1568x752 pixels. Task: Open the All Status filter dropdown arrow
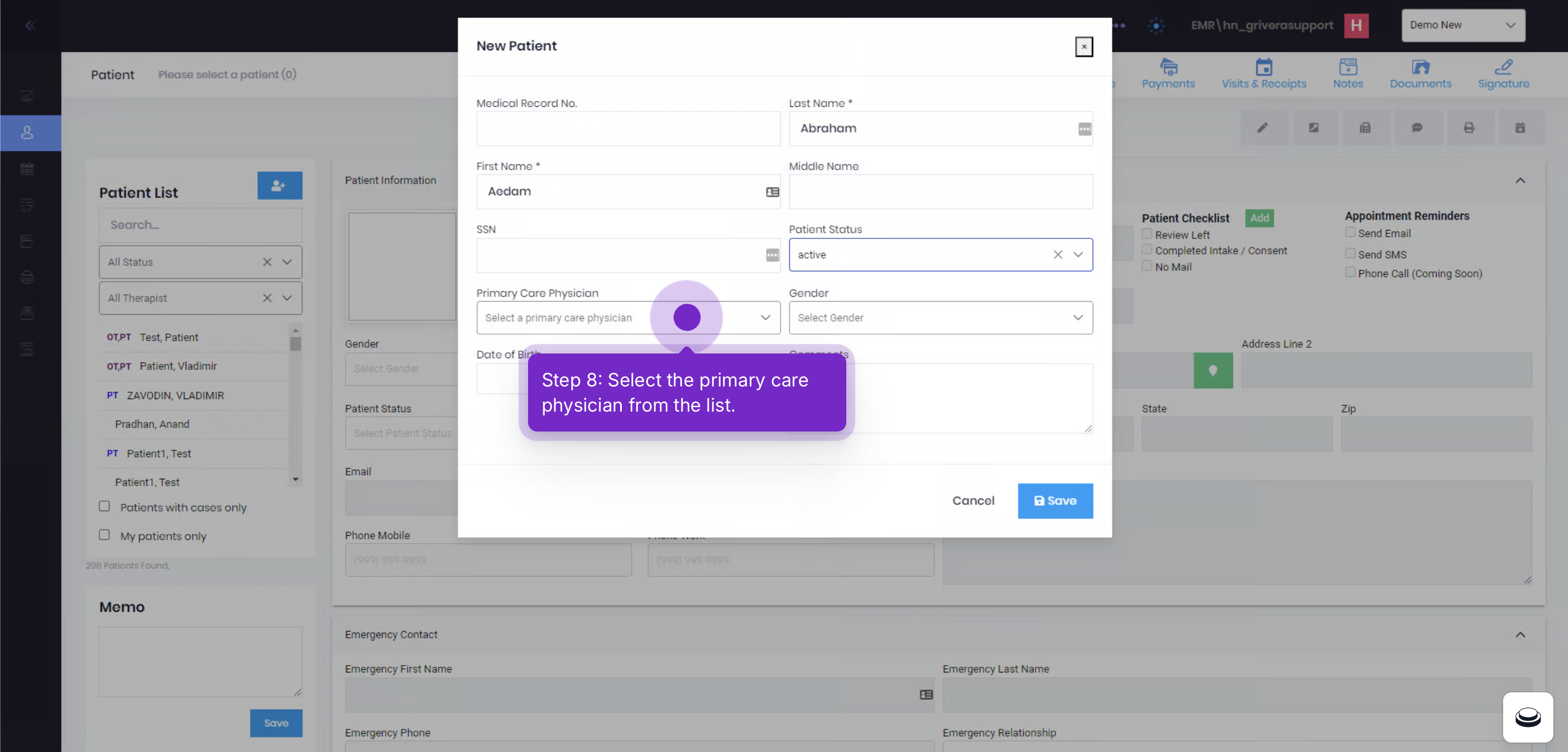[287, 262]
